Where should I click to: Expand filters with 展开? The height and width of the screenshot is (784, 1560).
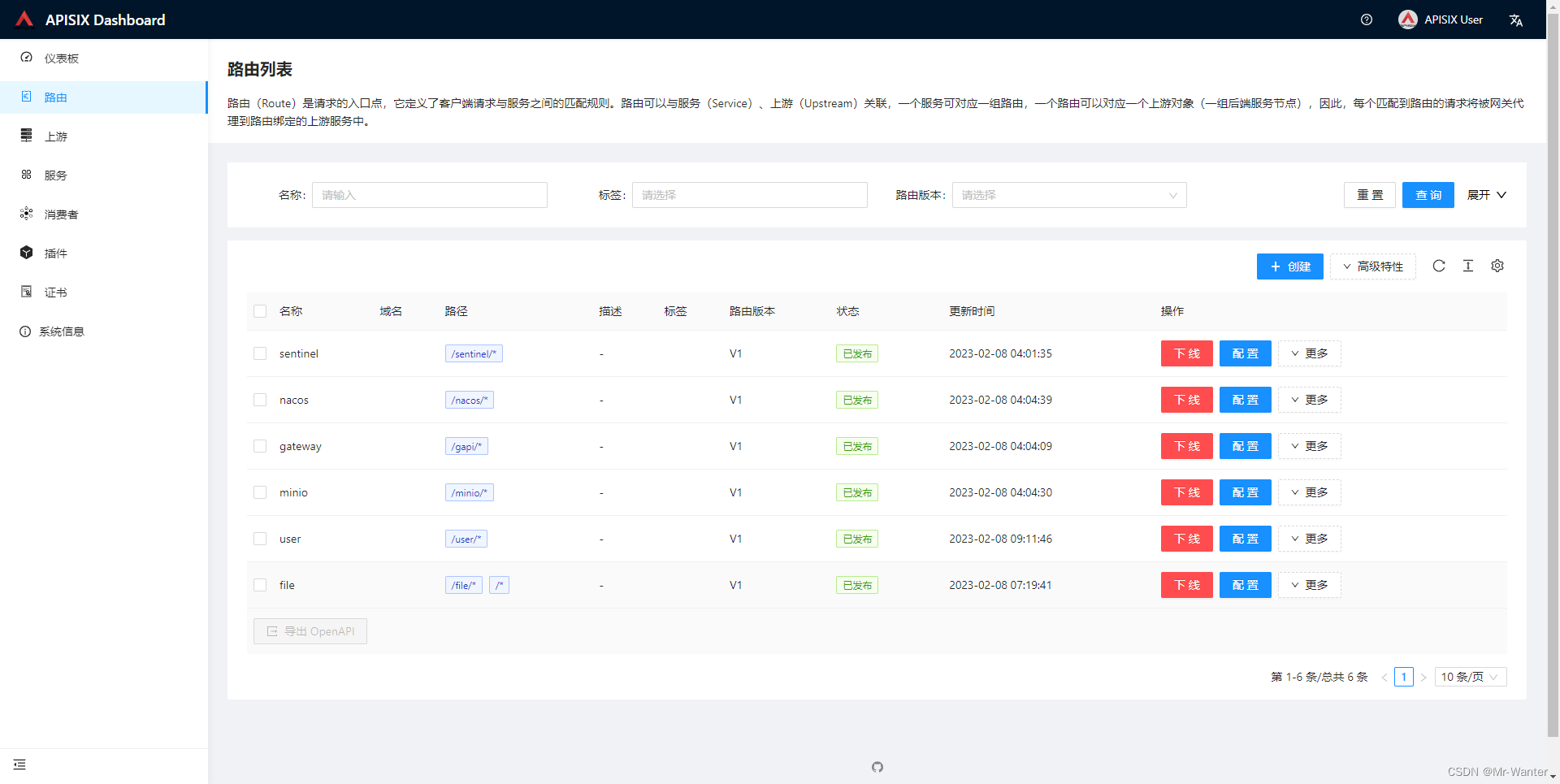coord(1486,195)
